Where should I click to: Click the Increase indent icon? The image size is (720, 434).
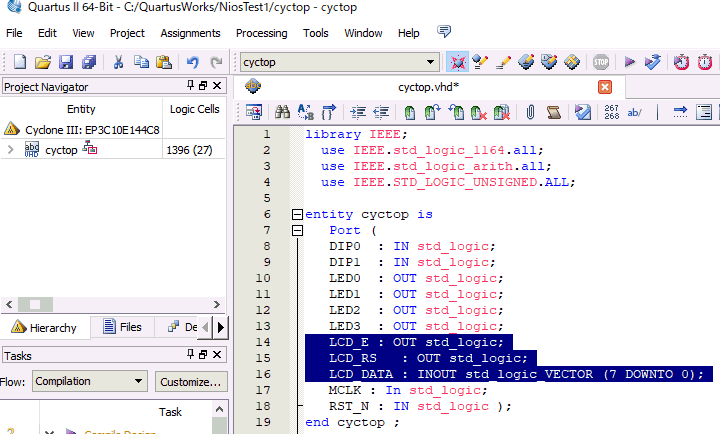coord(358,112)
